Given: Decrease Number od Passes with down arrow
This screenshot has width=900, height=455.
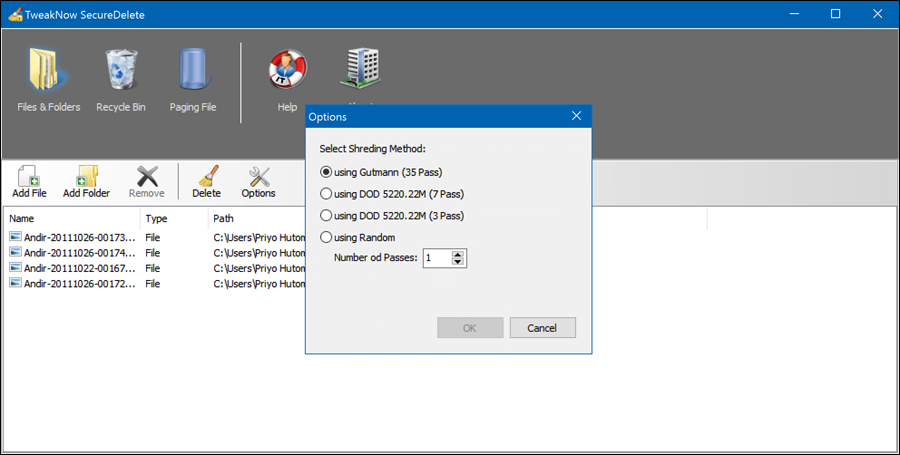Looking at the screenshot, I should [x=457, y=262].
